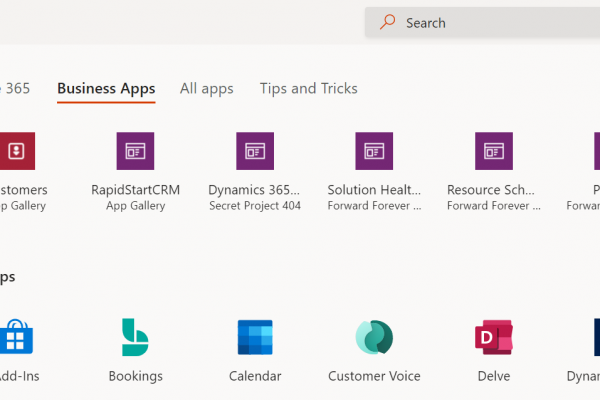Open the Solution Health app icon
Viewport: 600px width, 400px height.
374,151
